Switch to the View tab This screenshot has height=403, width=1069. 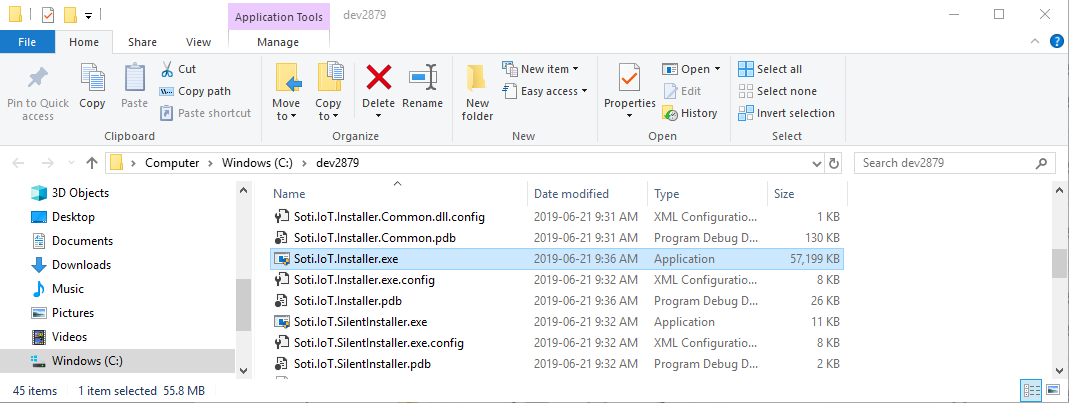(198, 42)
